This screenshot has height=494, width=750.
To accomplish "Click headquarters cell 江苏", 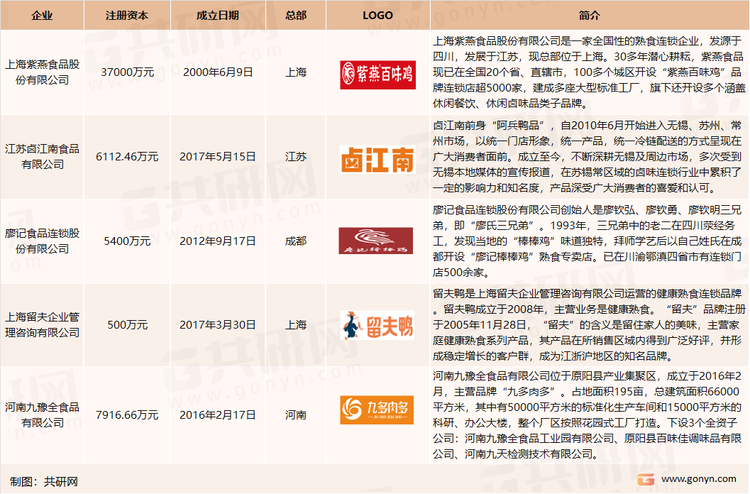I will (x=296, y=157).
